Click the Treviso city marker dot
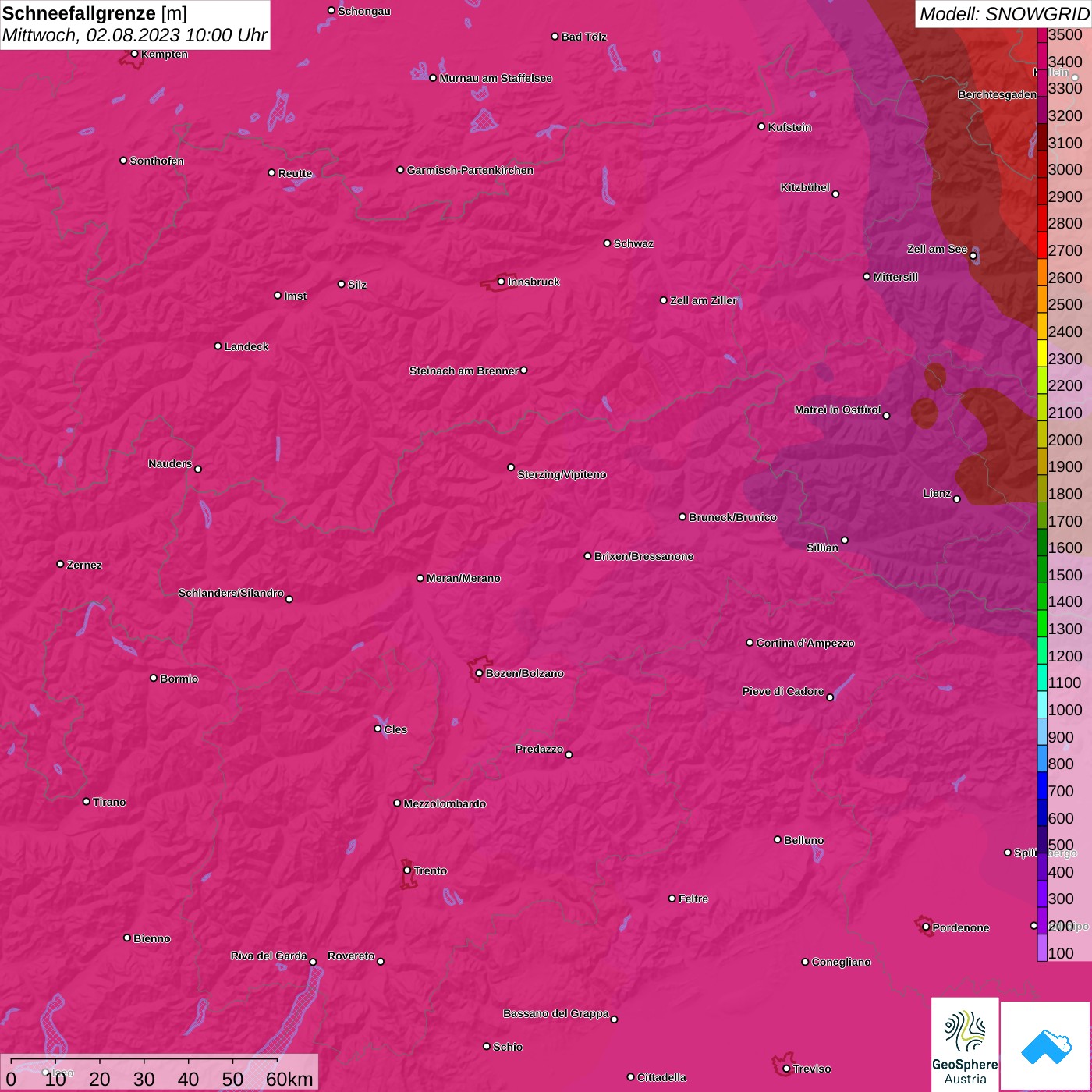1092x1092 pixels. tap(786, 1069)
